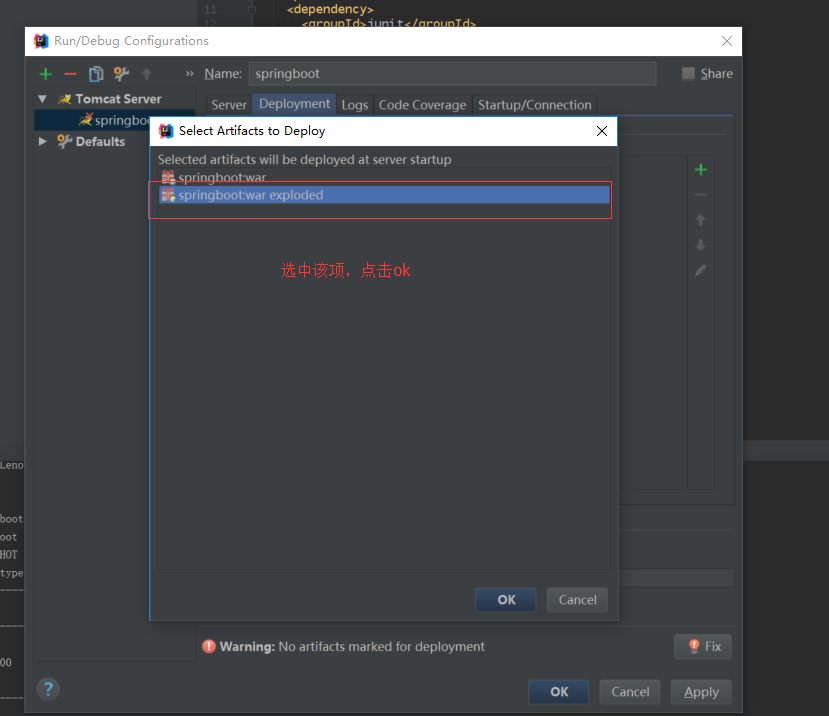Edit deployment item pencil icon

[x=701, y=271]
